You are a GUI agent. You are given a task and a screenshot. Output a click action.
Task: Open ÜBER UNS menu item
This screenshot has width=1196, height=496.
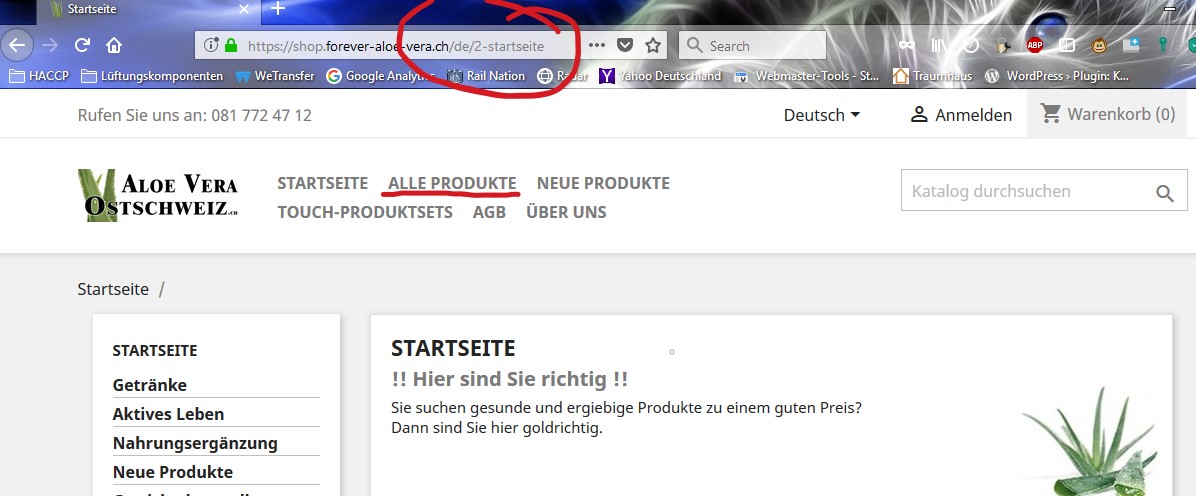point(567,212)
